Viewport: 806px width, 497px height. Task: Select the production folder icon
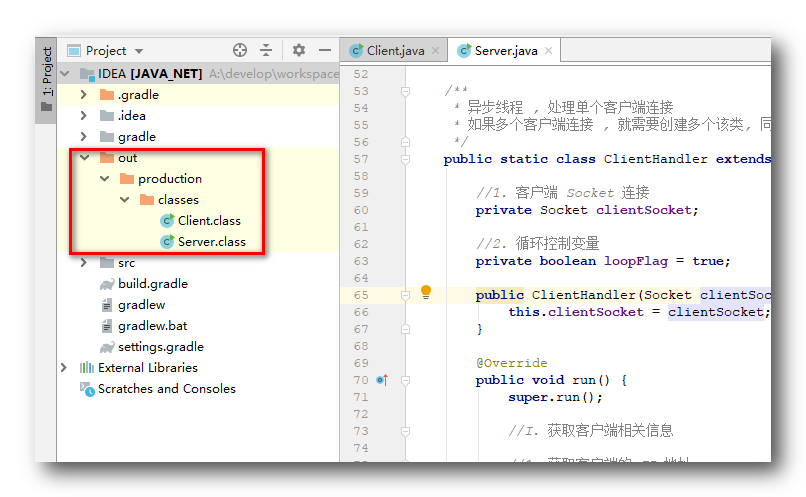click(x=127, y=178)
